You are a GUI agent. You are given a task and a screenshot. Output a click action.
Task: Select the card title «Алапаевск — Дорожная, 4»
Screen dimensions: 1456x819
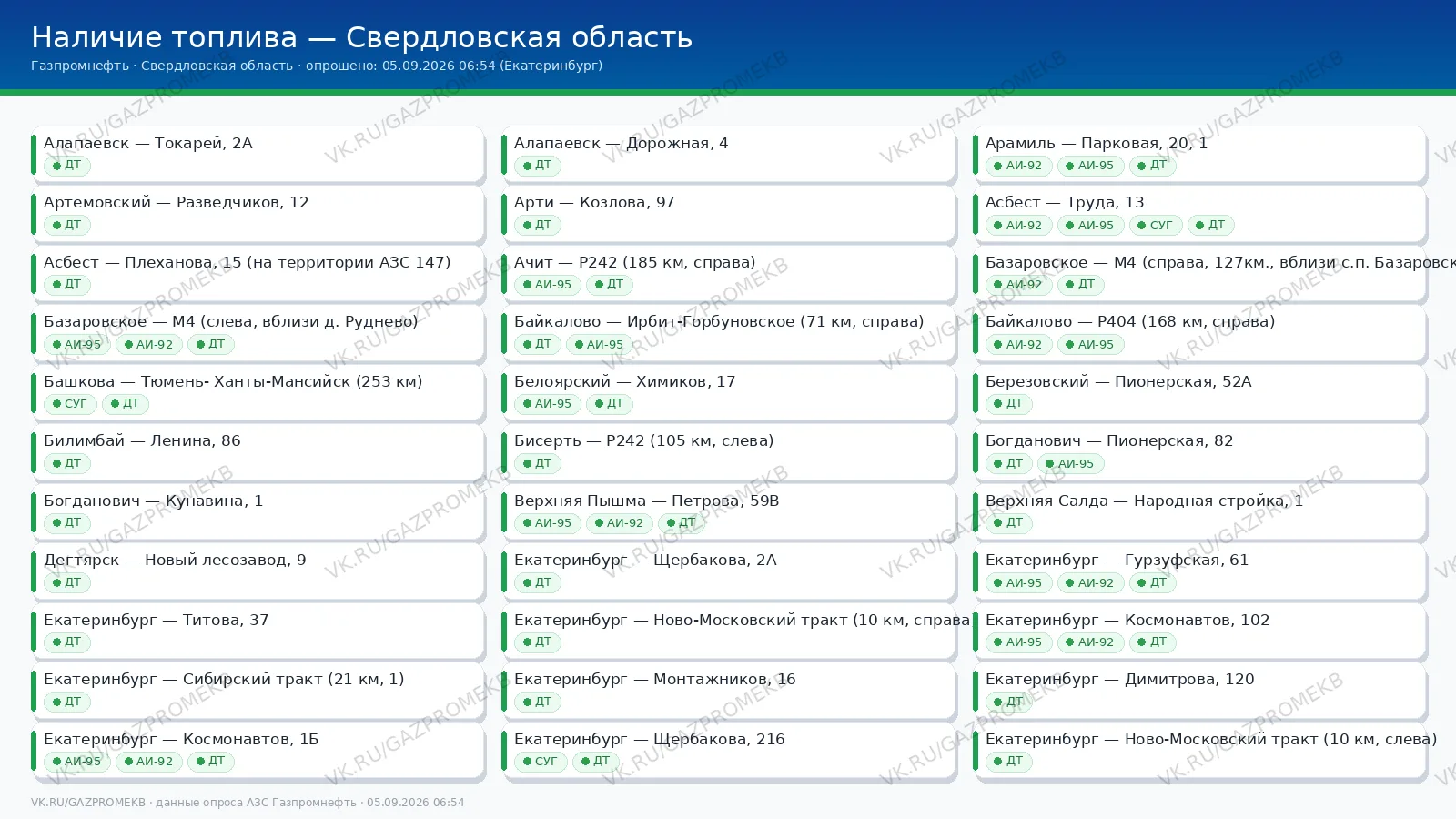tap(621, 143)
